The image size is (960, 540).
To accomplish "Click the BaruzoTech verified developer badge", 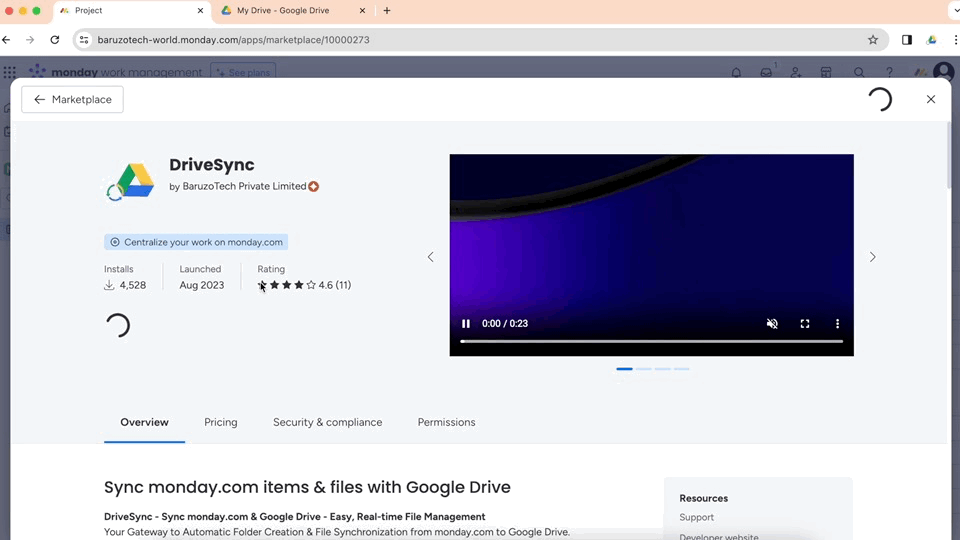I will click(x=313, y=186).
